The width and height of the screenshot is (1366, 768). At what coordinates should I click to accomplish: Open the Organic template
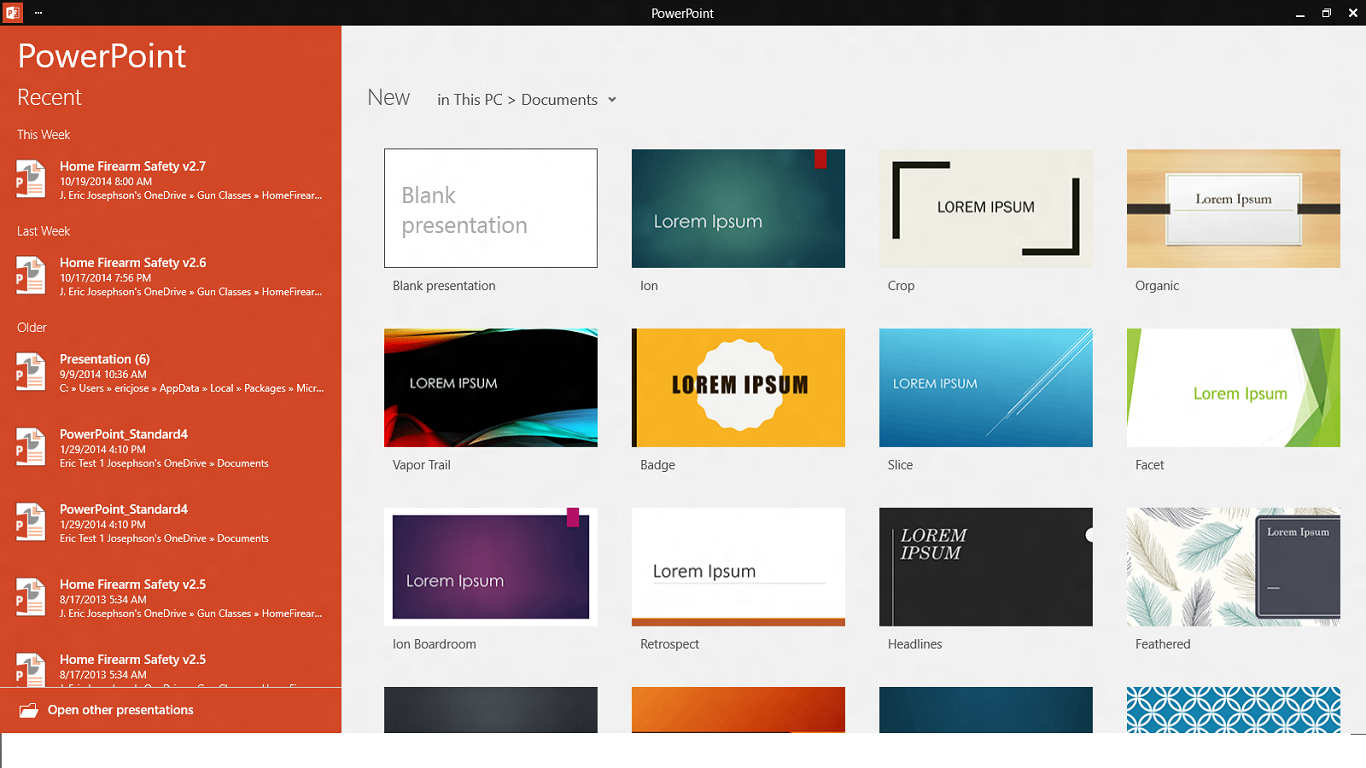point(1233,208)
